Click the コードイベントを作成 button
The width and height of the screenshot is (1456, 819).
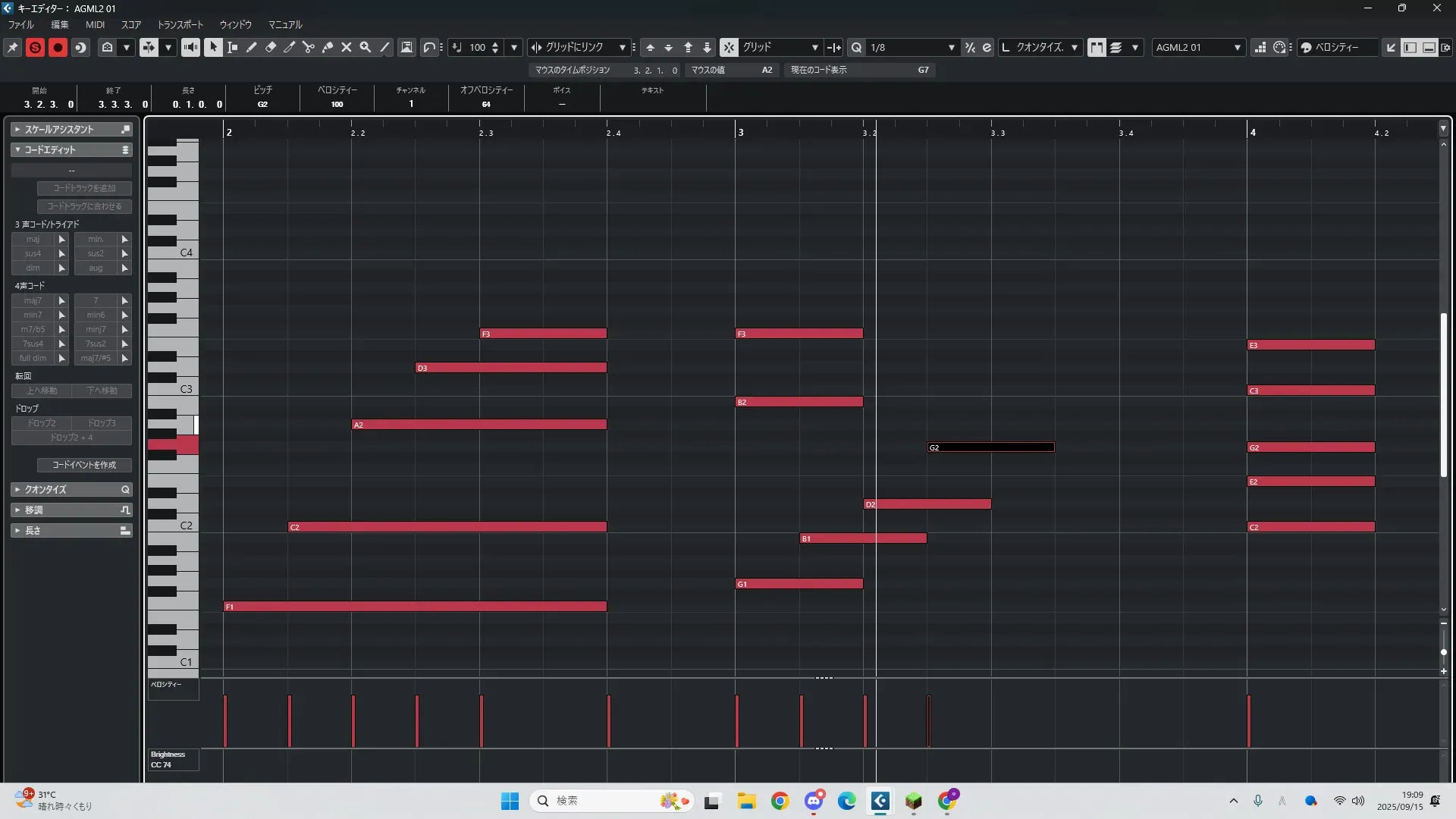tap(84, 465)
